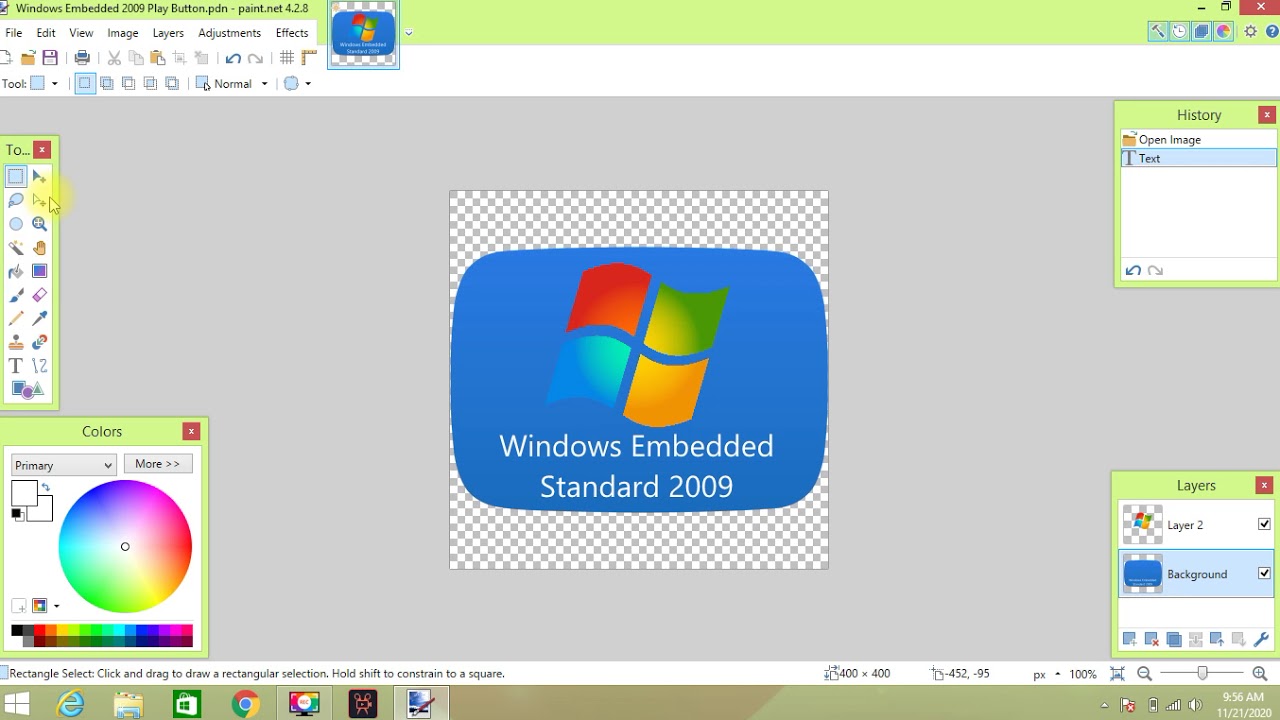
Task: Open the Adjustments menu
Action: [229, 33]
